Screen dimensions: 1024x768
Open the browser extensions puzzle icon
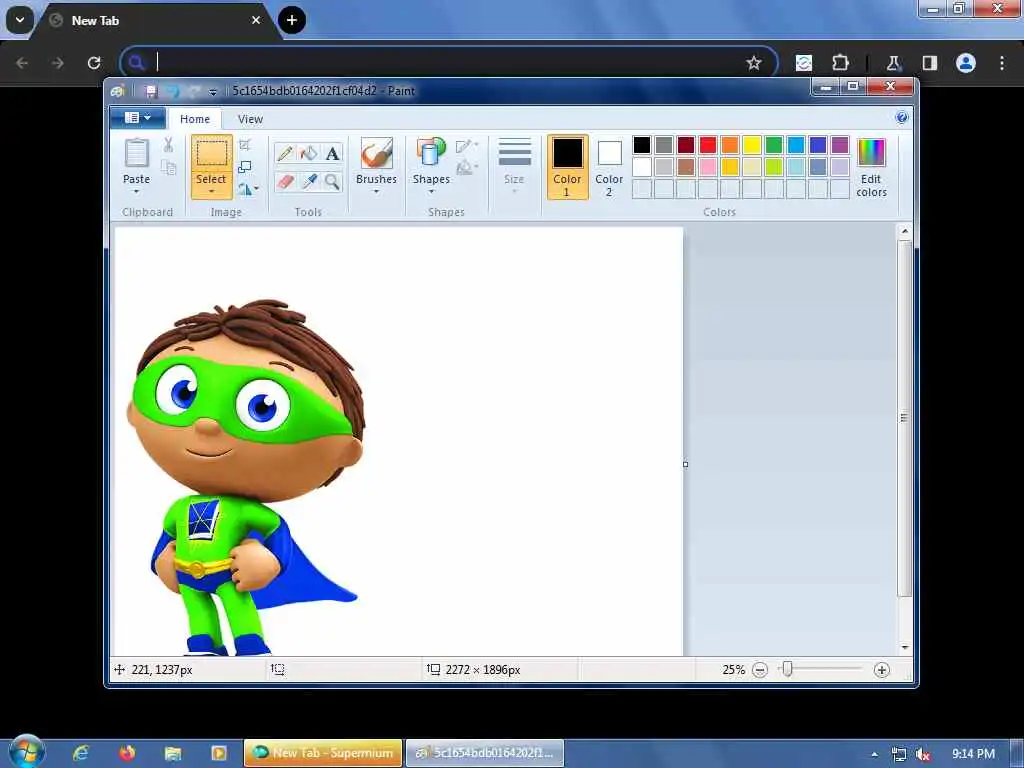840,63
